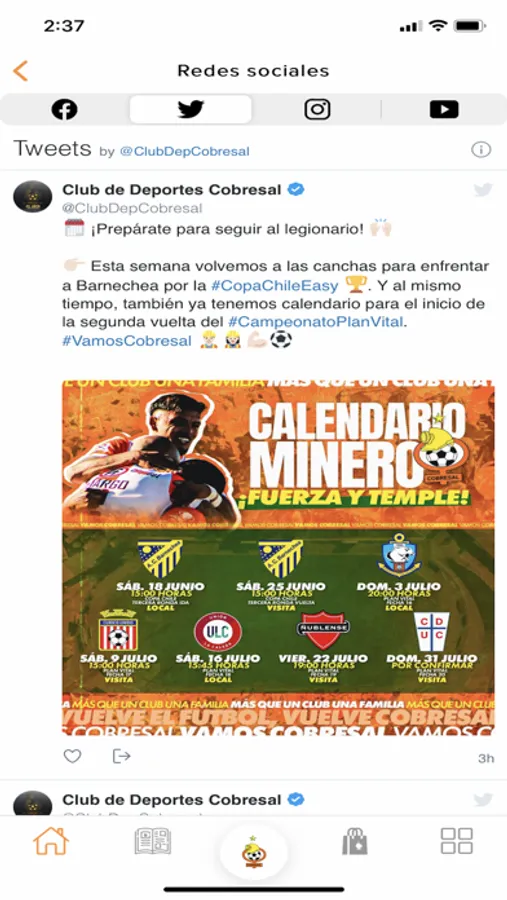Switch to the Facebook feed tab
The width and height of the screenshot is (507, 900).
coord(64,109)
